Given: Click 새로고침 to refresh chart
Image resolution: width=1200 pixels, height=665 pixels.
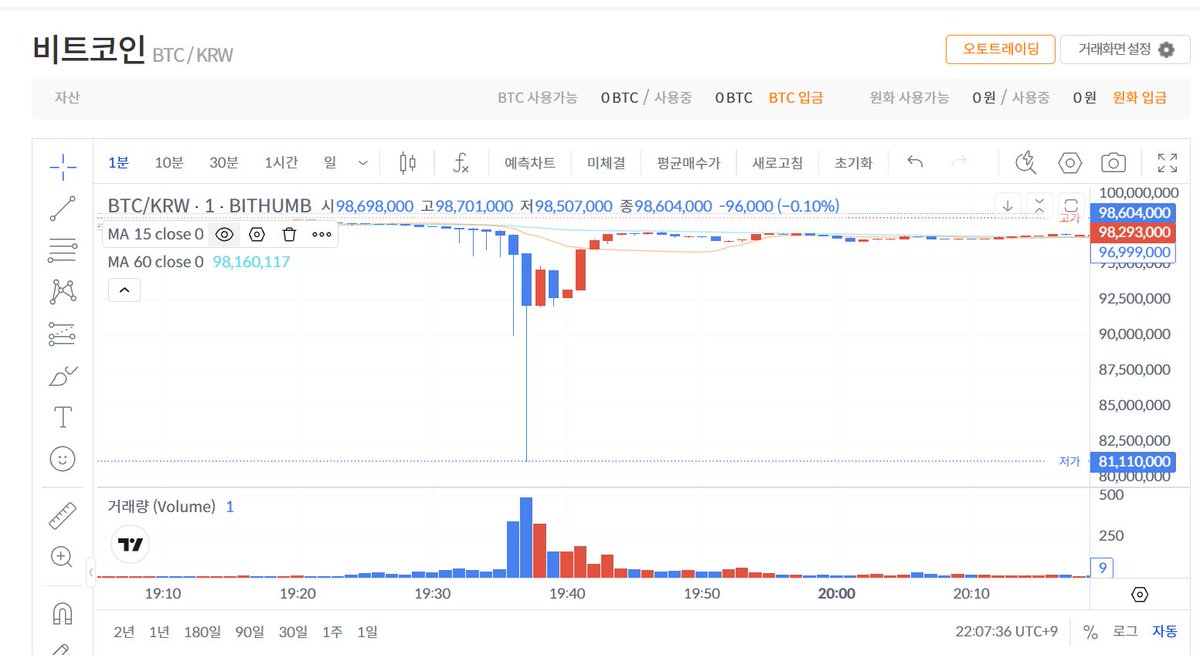Looking at the screenshot, I should coord(780,163).
